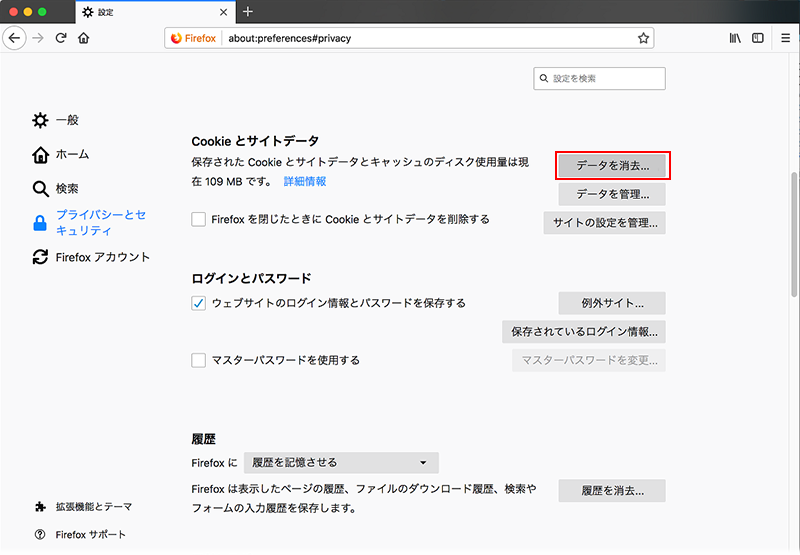Select プライバシーとセキュリティ in the sidebar
This screenshot has width=800, height=555.
[90, 222]
